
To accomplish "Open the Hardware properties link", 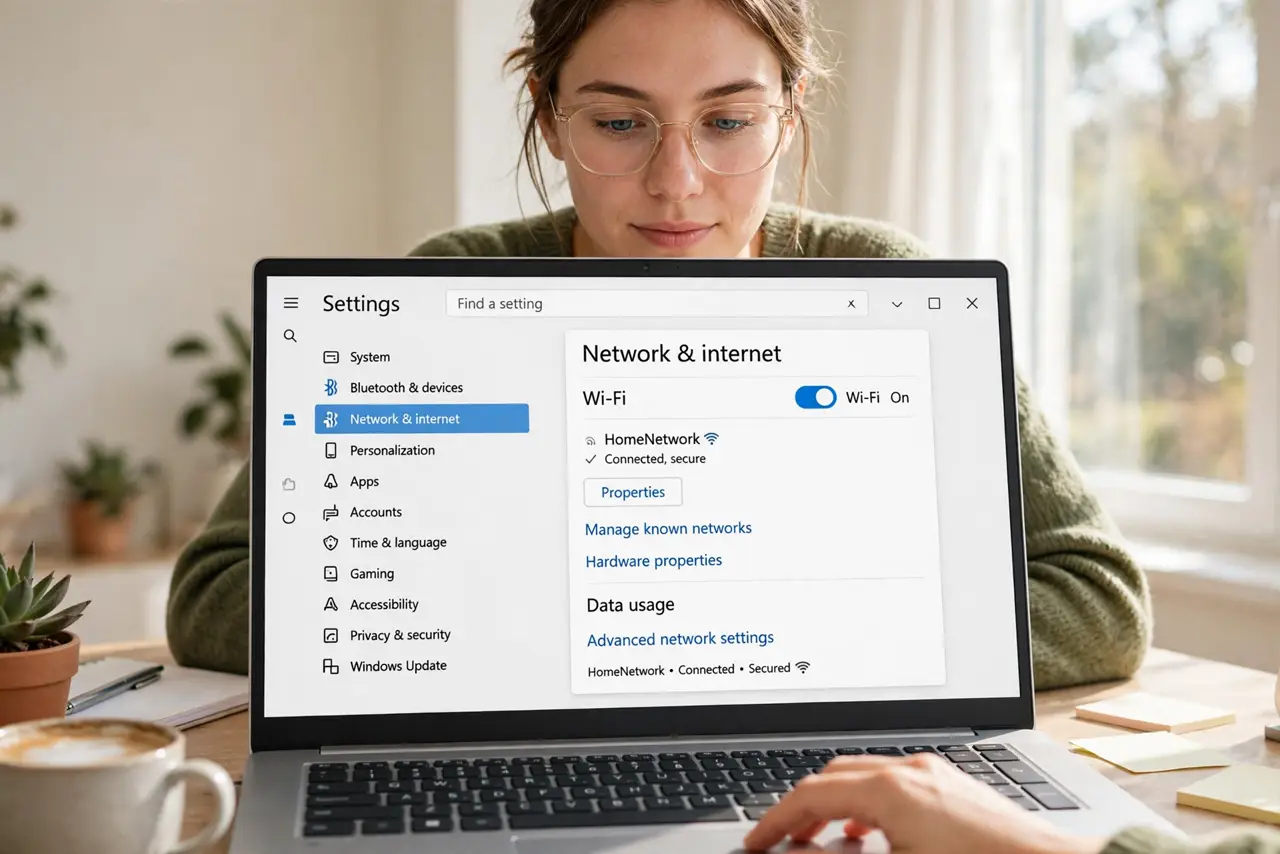I will pyautogui.click(x=654, y=561).
